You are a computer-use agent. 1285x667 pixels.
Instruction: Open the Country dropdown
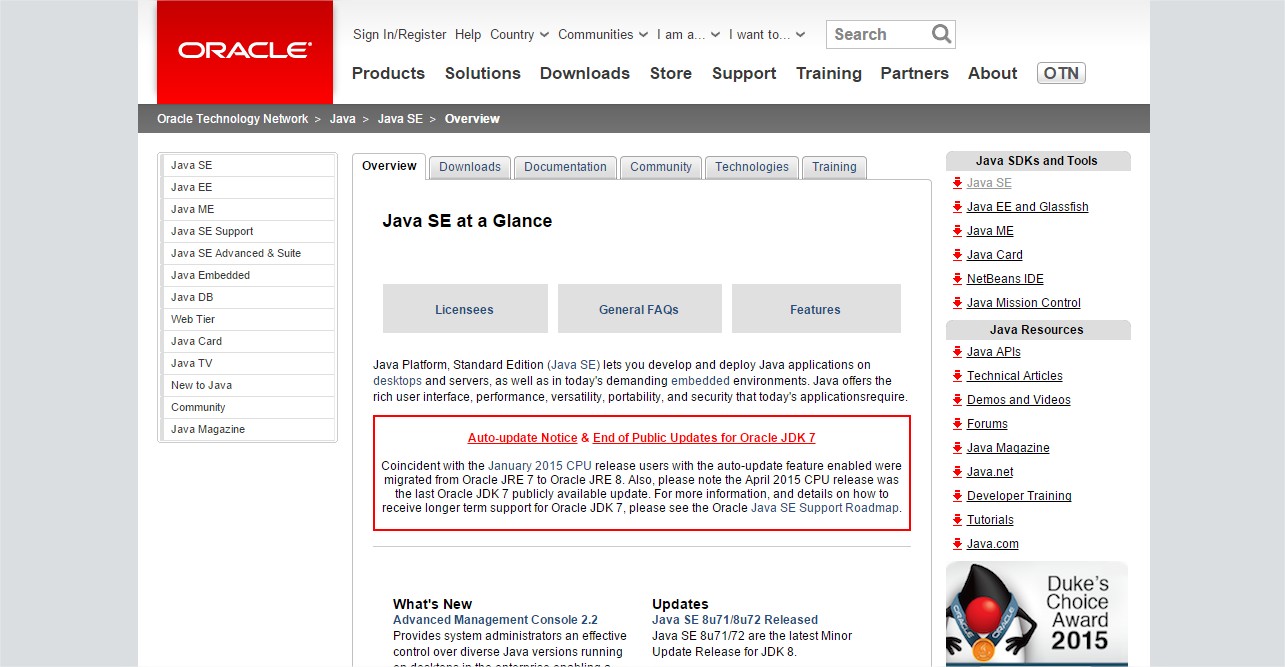(x=519, y=34)
